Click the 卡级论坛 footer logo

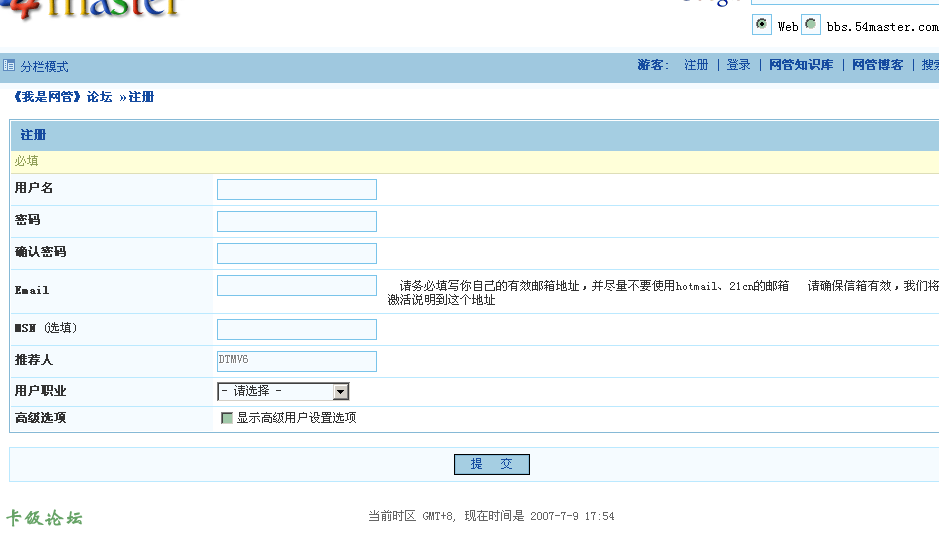(44, 517)
